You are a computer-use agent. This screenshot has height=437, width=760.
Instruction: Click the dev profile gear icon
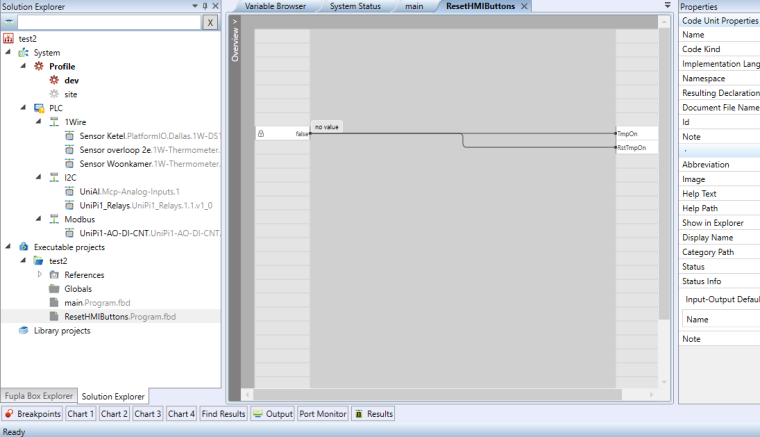click(55, 80)
